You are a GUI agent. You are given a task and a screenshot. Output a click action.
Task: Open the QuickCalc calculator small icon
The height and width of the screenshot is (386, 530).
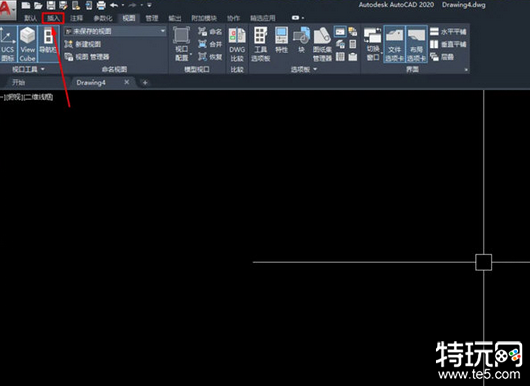click(x=353, y=44)
